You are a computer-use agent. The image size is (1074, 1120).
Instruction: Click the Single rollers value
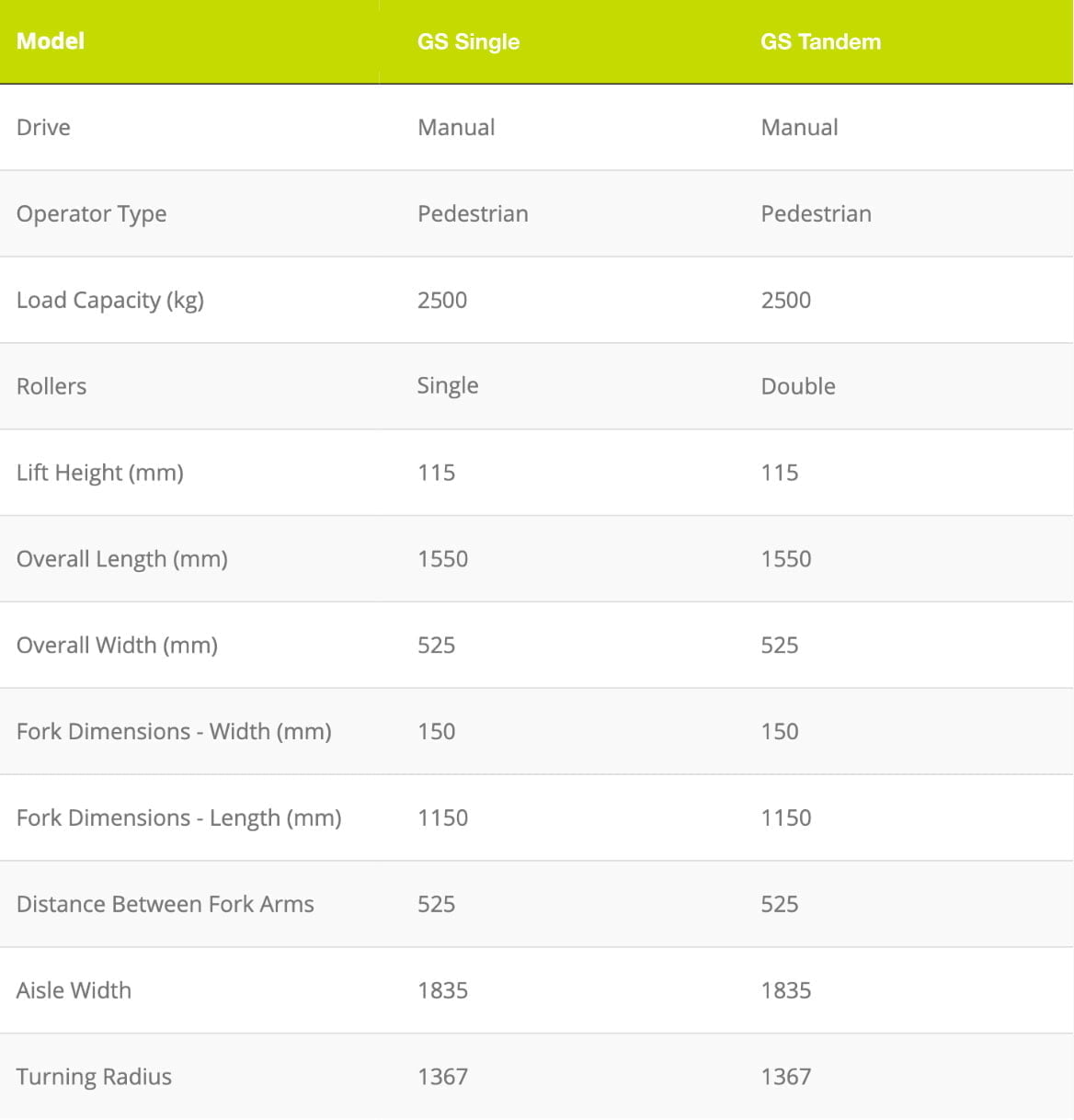(x=447, y=386)
